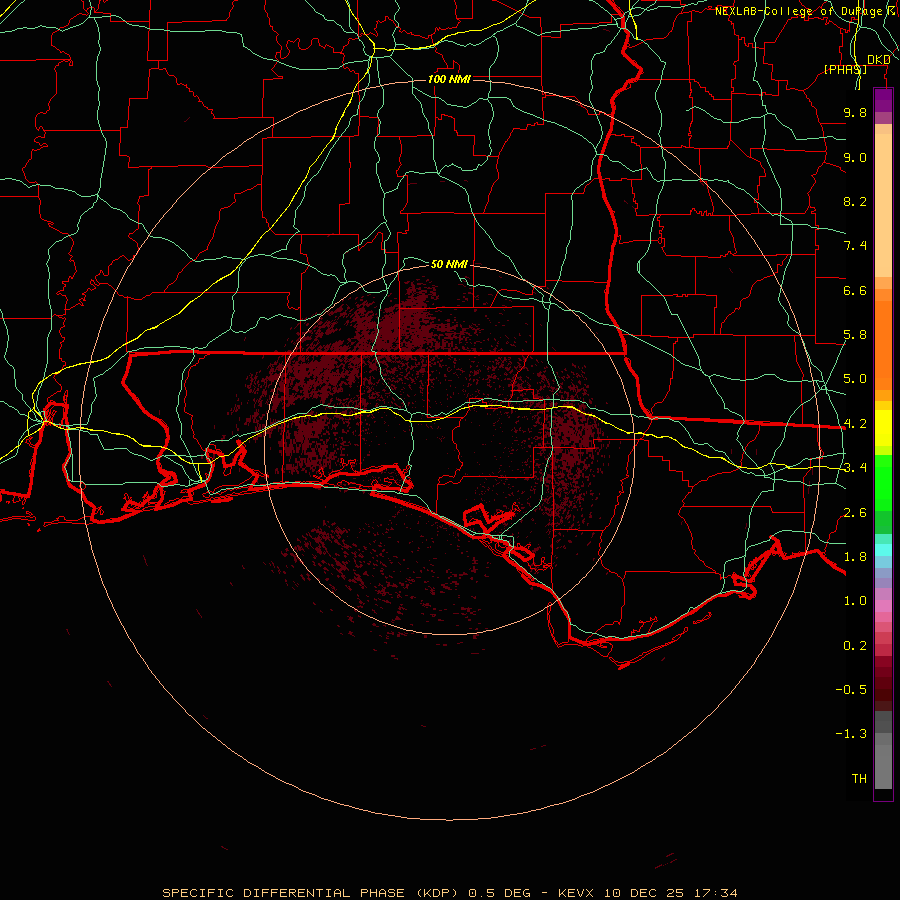The height and width of the screenshot is (900, 900).
Task: Pick the purple segment atop the color bar
Action: point(883,100)
